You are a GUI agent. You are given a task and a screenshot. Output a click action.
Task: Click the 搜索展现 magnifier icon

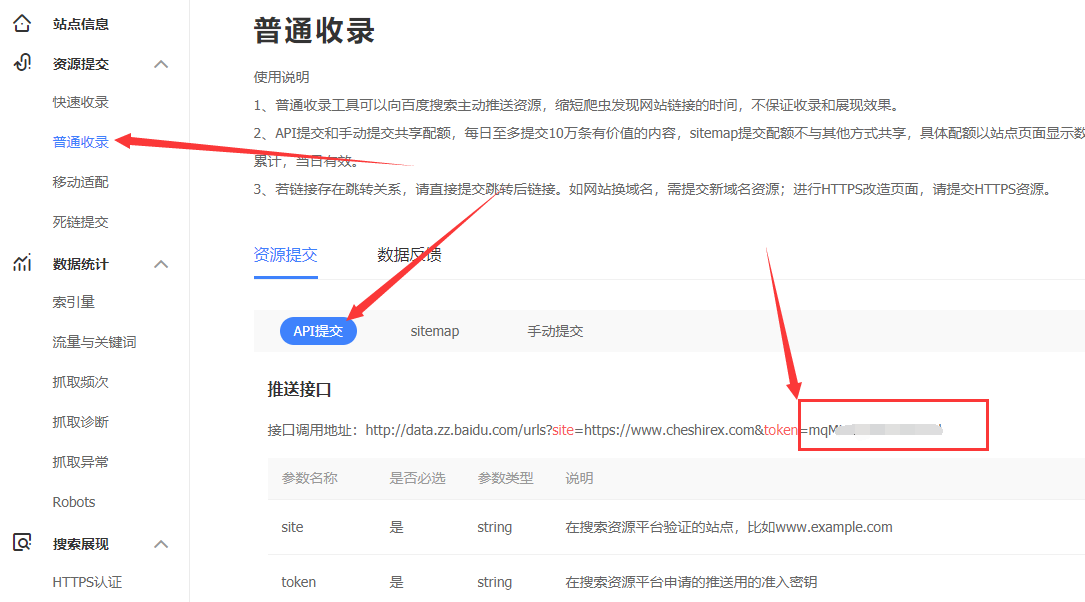pos(22,543)
